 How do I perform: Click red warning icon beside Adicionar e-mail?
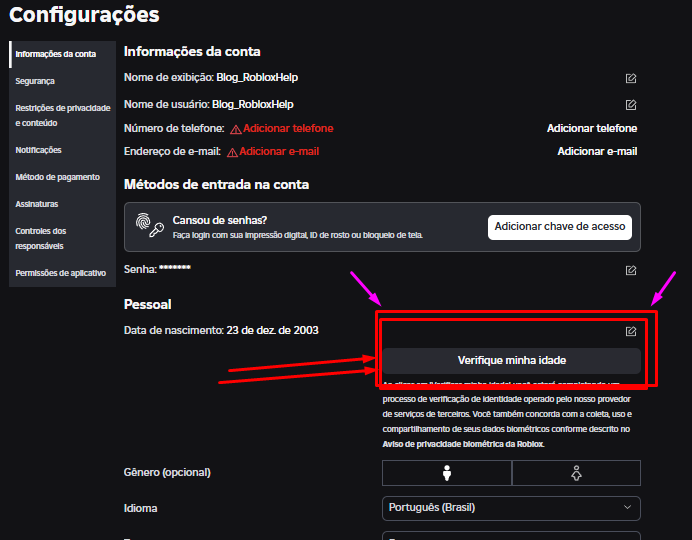tap(232, 152)
